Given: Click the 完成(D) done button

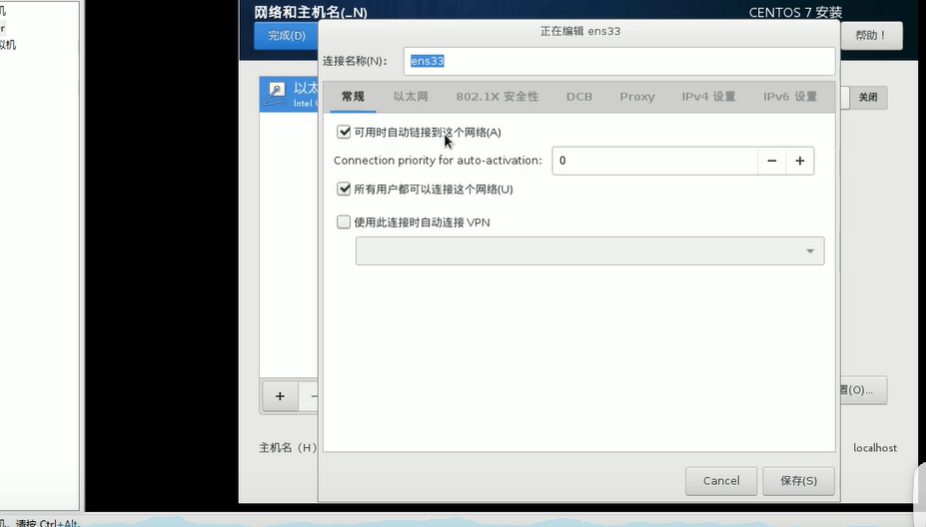Looking at the screenshot, I should click(x=286, y=36).
